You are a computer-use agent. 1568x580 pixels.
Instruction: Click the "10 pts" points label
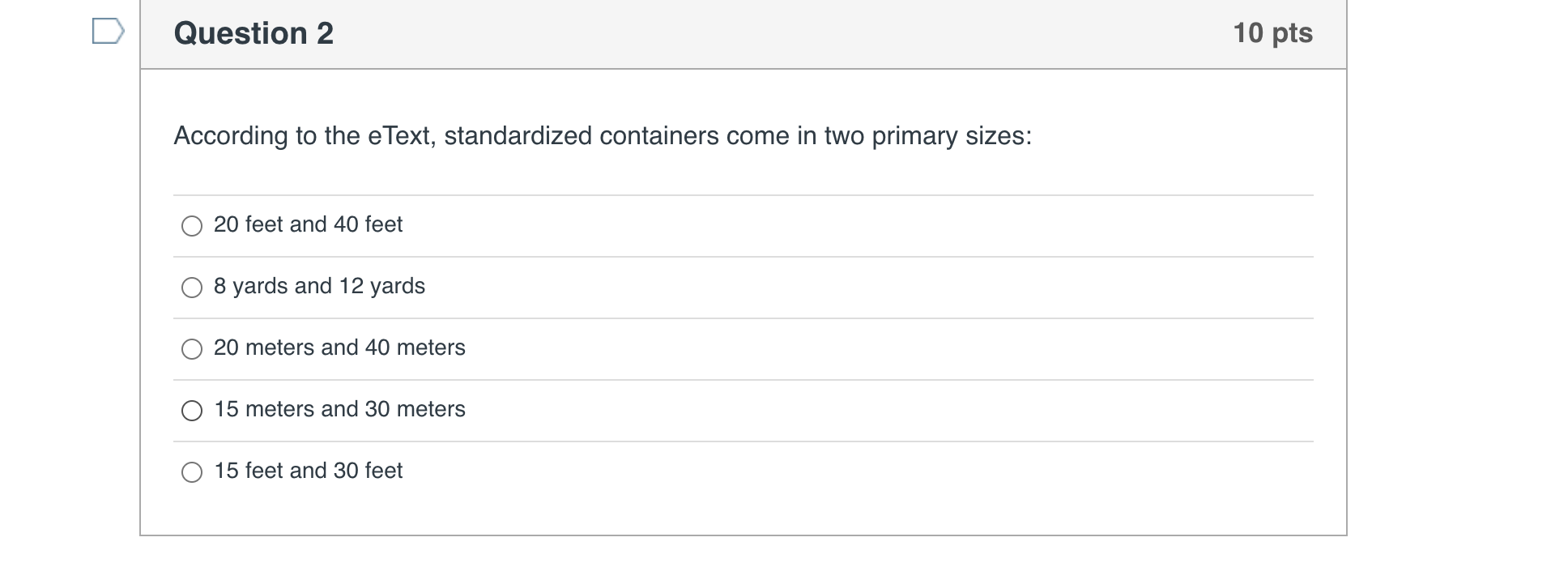pos(1272,33)
